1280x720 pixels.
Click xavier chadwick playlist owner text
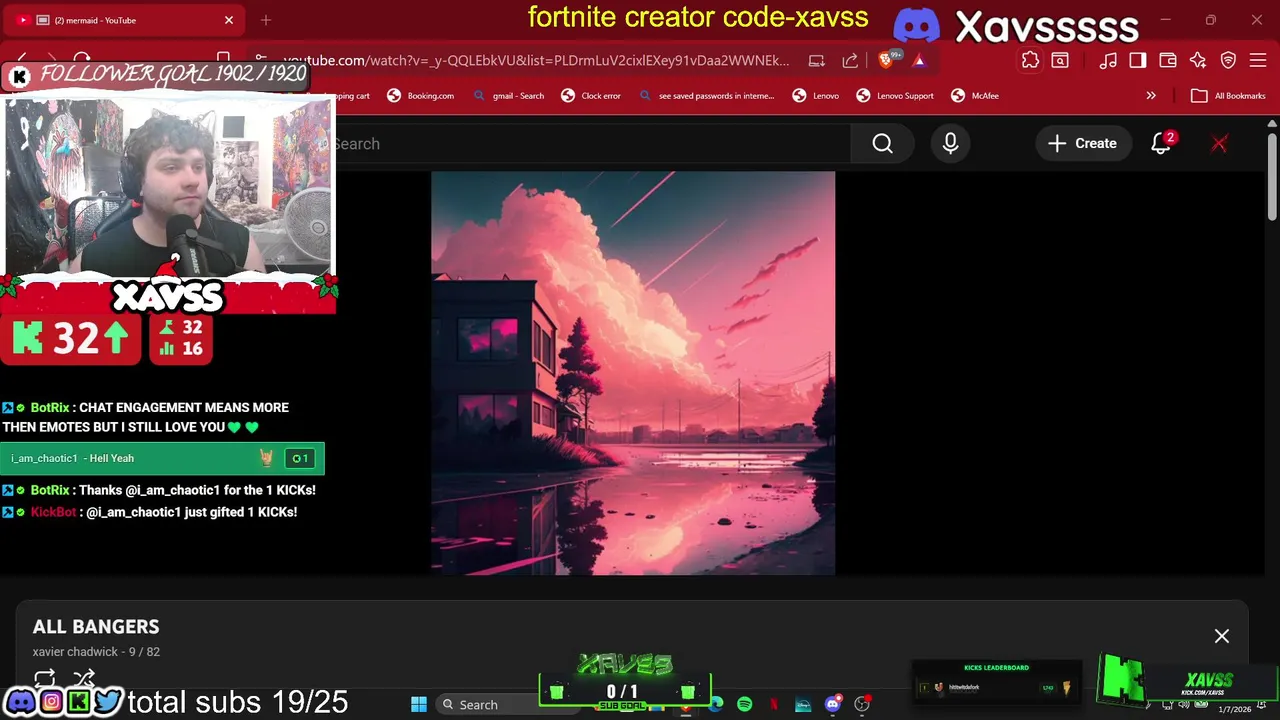75,652
